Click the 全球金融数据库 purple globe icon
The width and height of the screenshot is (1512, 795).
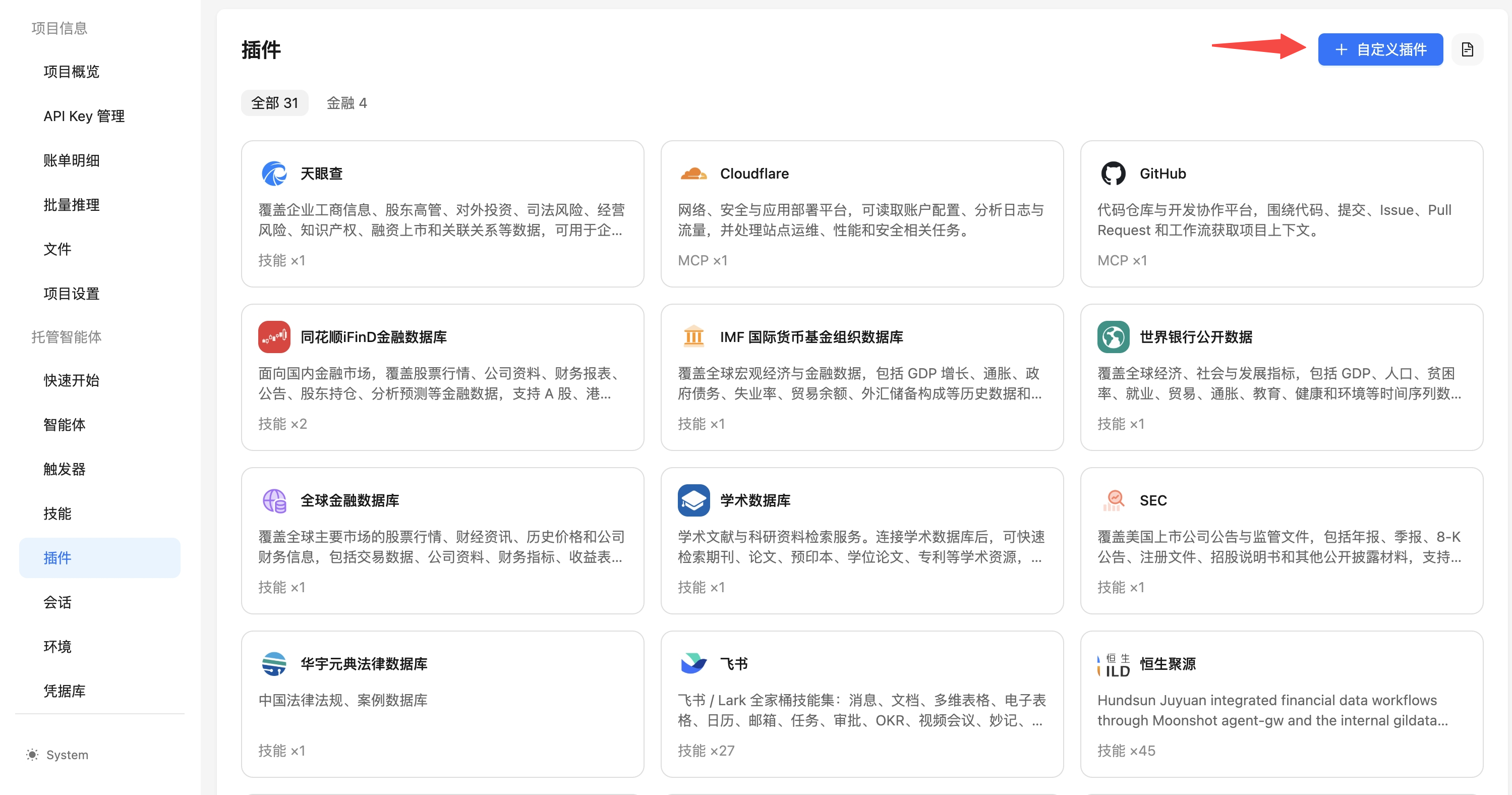coord(274,501)
